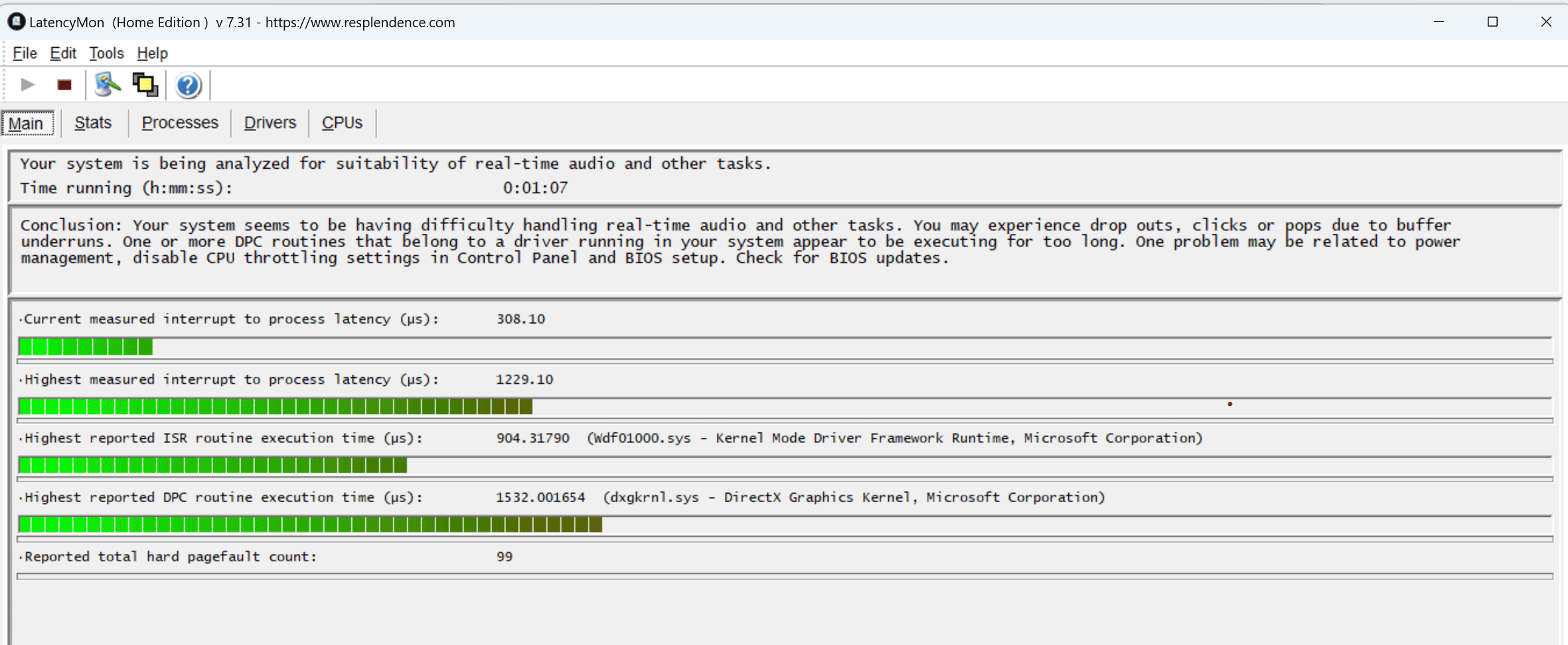This screenshot has width=1568, height=645.
Task: Open the Help menu
Action: coord(152,53)
